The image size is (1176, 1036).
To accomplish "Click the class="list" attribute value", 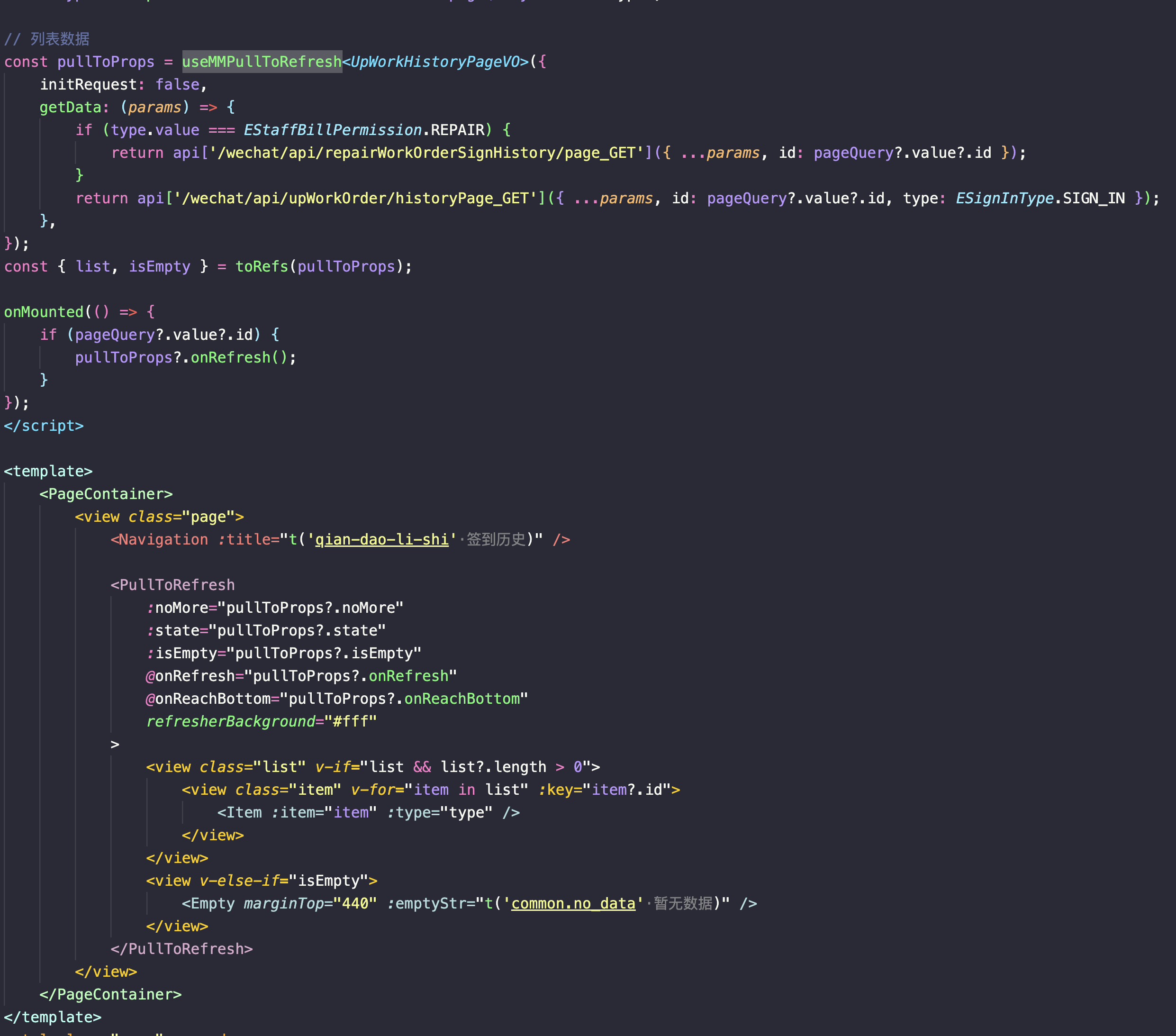I will click(280, 767).
